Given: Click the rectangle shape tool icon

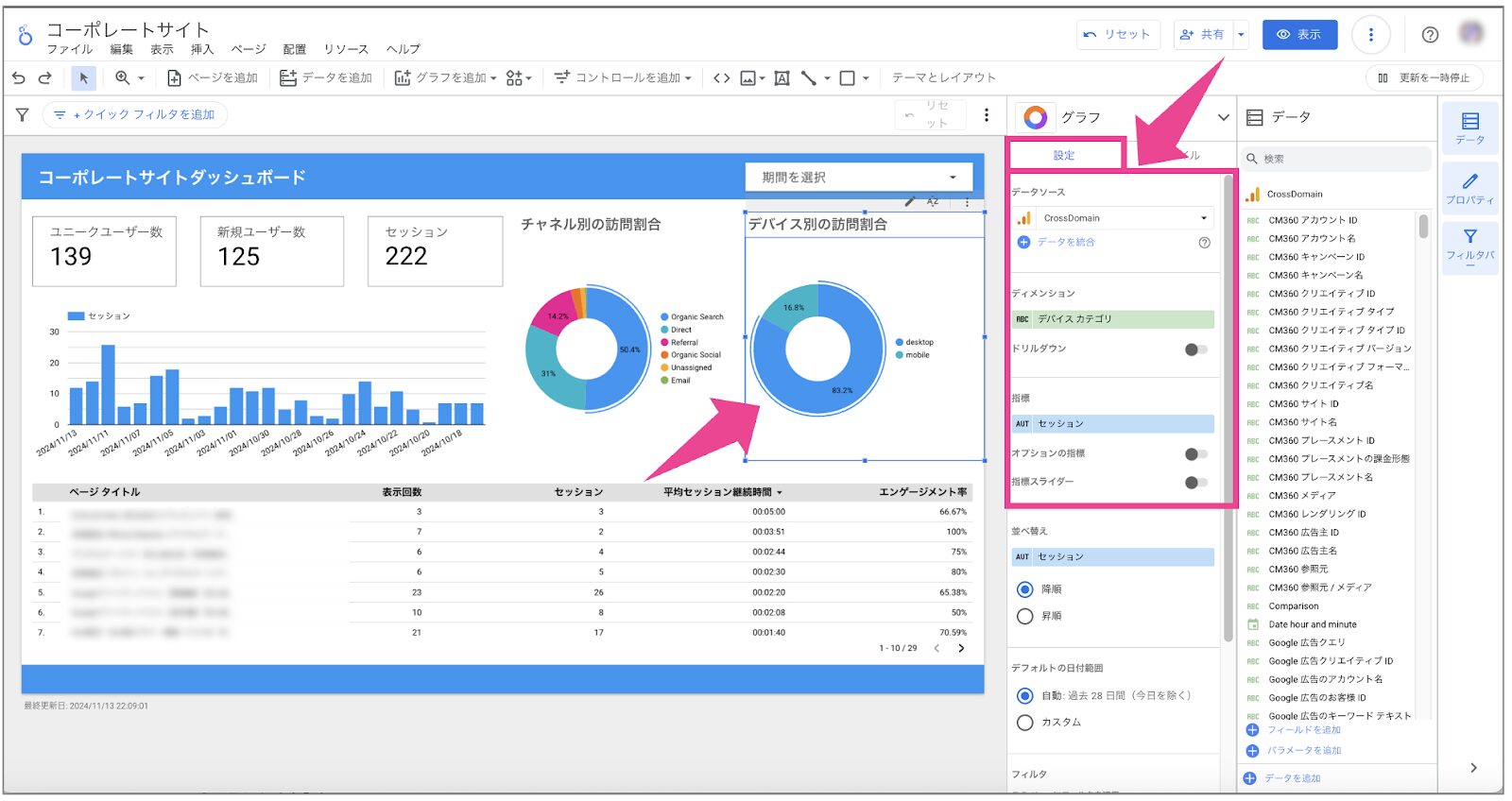Looking at the screenshot, I should 848,77.
